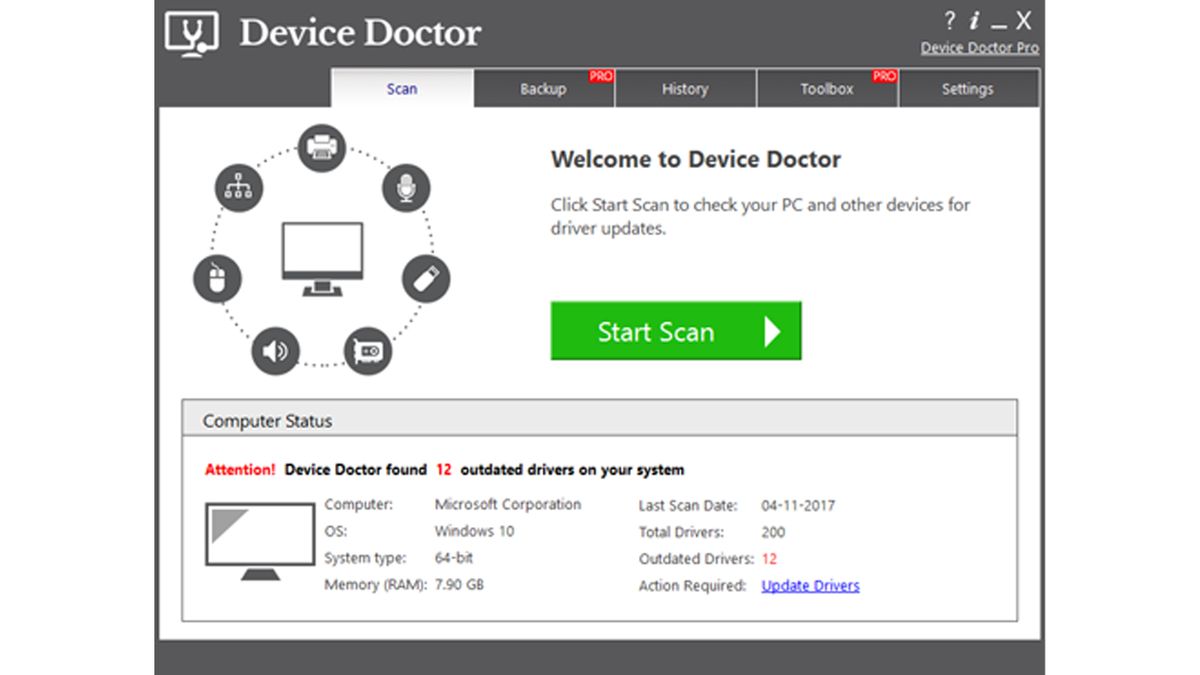The image size is (1200, 675).
Task: Switch to the Scan tab
Action: coord(401,88)
